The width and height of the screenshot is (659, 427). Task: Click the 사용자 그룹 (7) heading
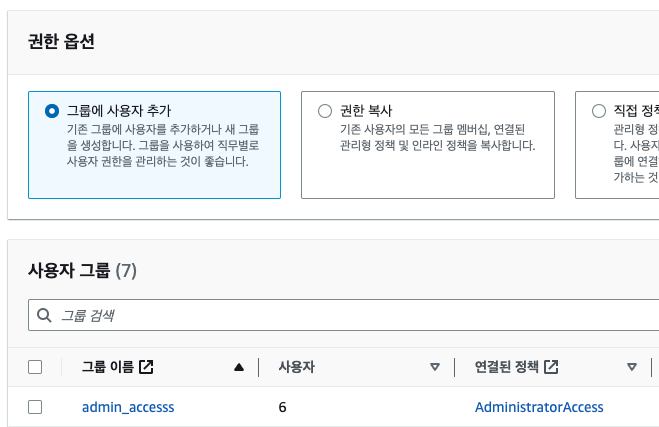82,271
